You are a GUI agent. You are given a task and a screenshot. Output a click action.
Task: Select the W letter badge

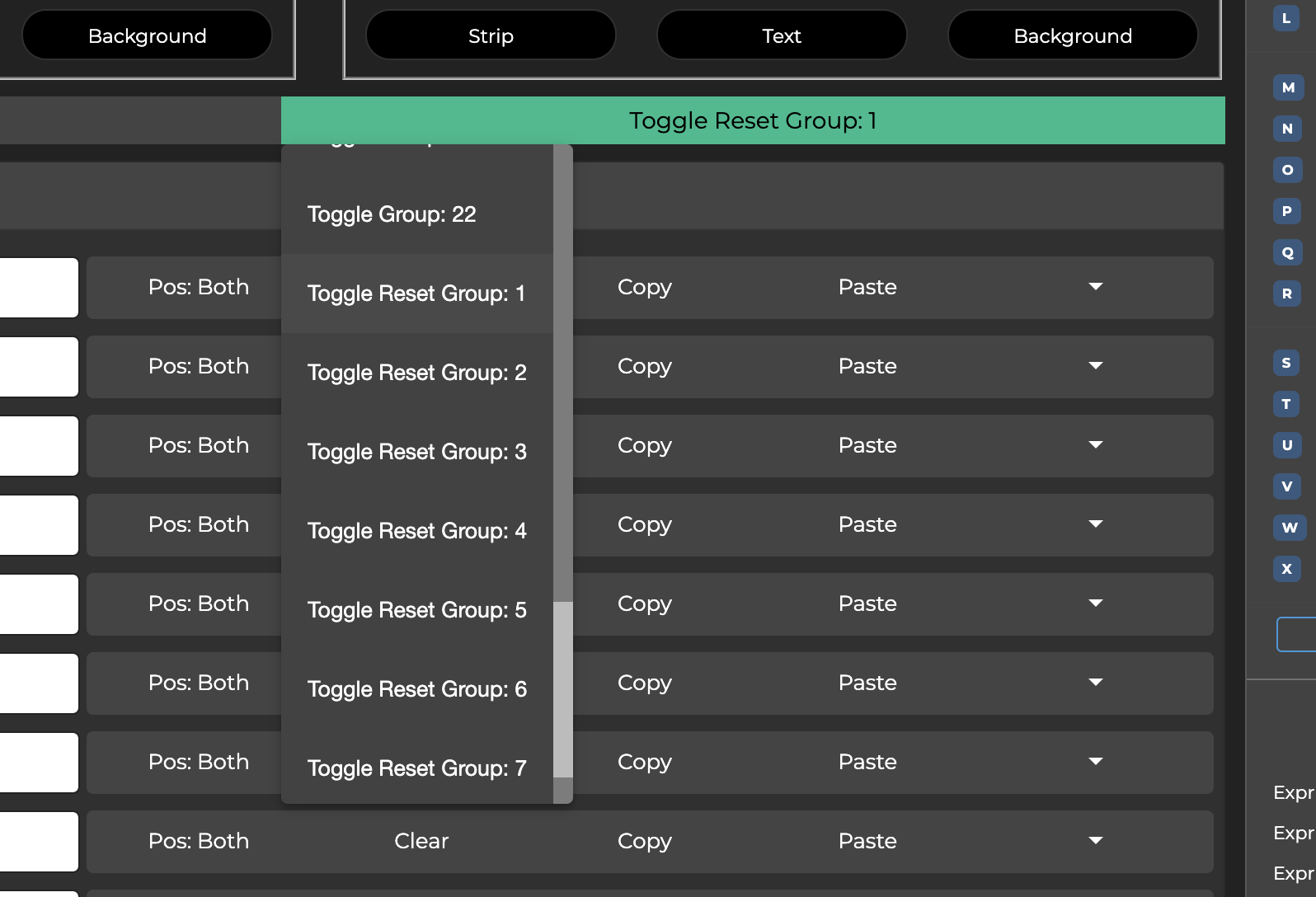point(1289,528)
